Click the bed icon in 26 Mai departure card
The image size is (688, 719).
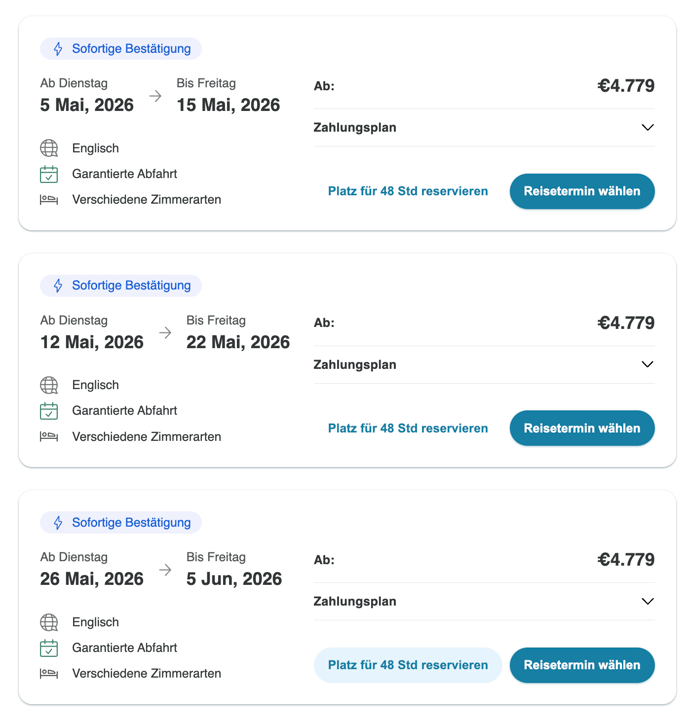(49, 673)
